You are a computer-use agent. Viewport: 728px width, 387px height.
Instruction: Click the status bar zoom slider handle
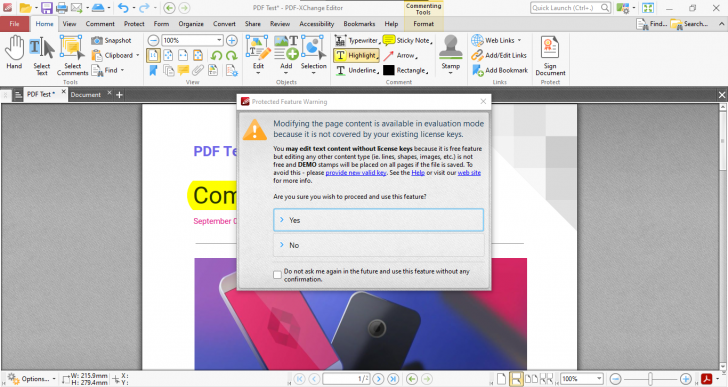pos(650,379)
